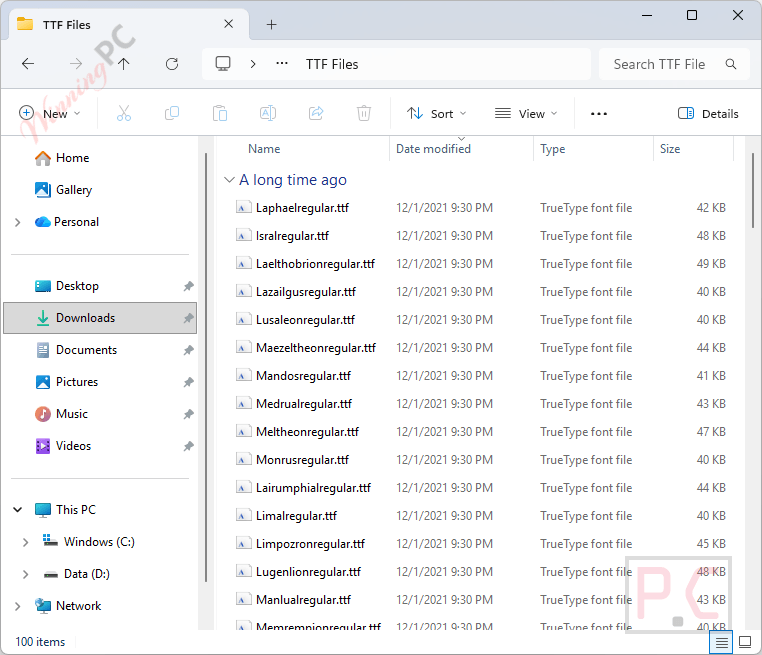
Task: Open Pictures in navigation pane
Action: (x=66, y=382)
